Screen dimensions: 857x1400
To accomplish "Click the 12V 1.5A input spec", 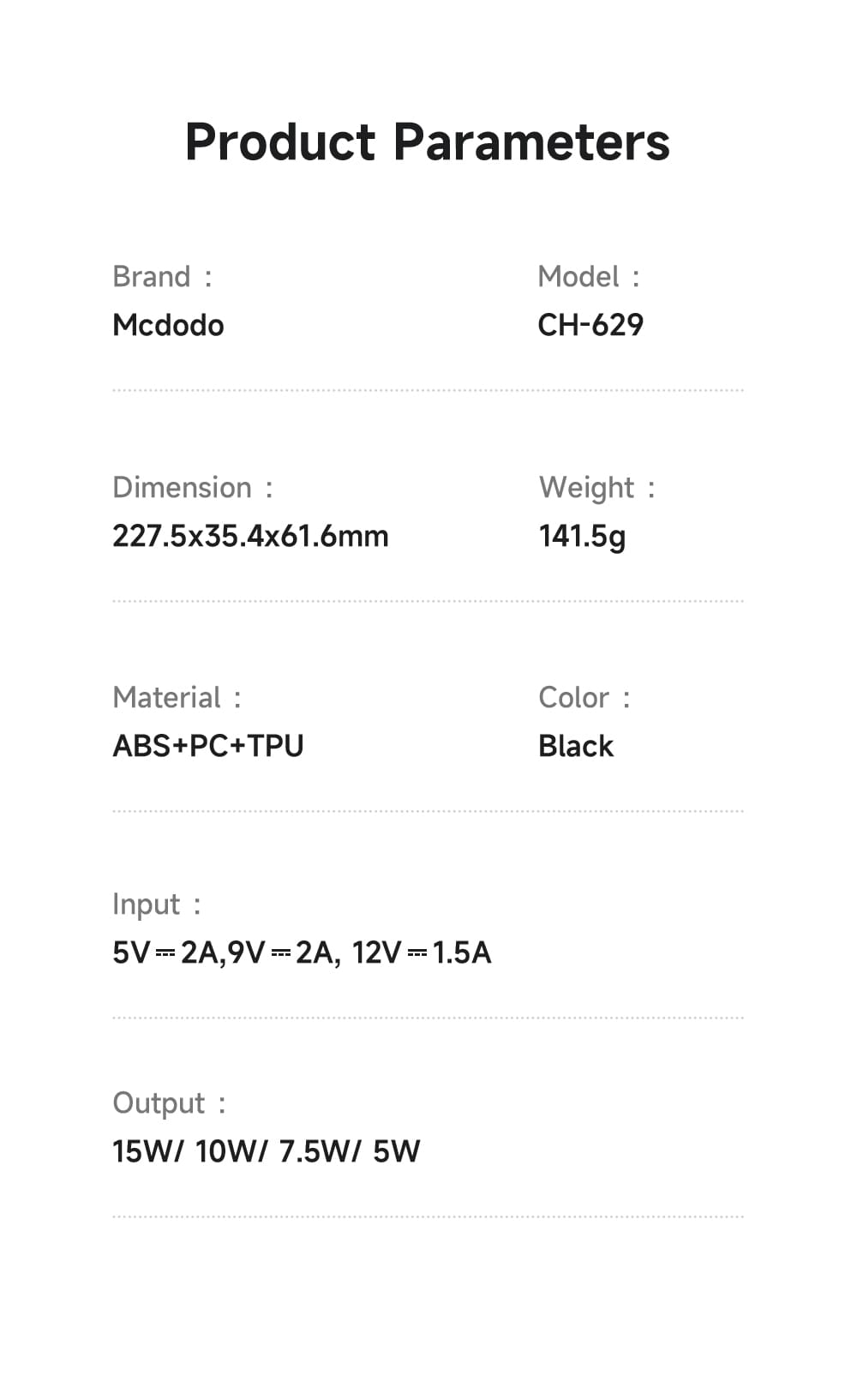I will (x=421, y=952).
